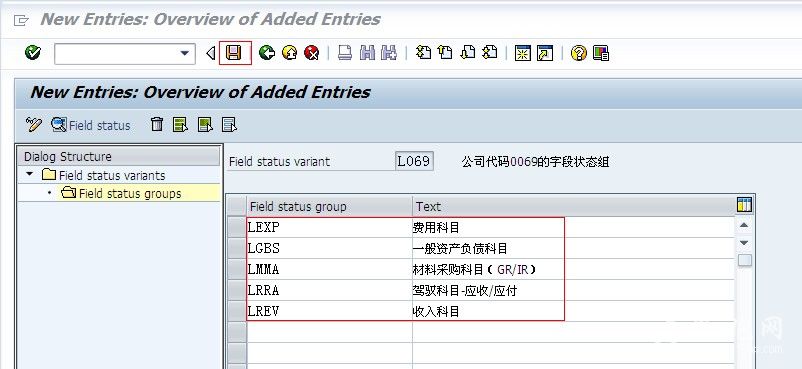The height and width of the screenshot is (369, 802).
Task: Select the LEXP row selector
Action: pos(237,227)
